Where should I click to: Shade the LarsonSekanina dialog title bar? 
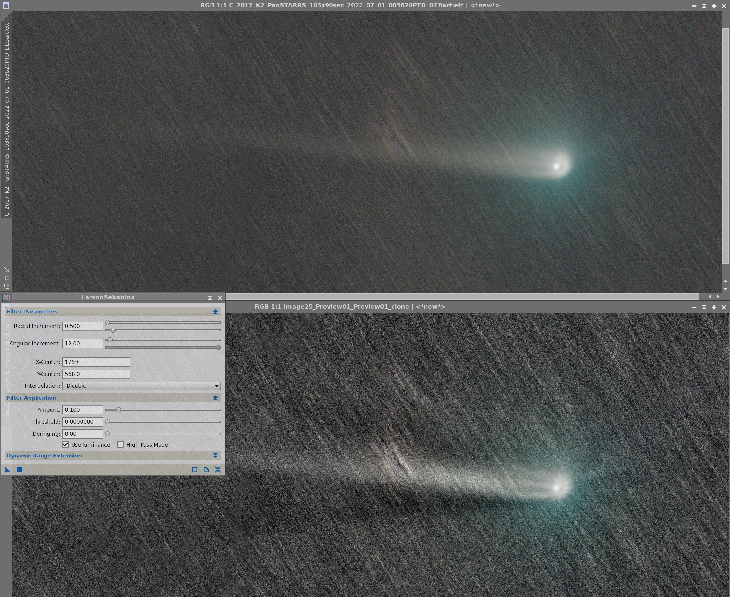click(x=209, y=298)
